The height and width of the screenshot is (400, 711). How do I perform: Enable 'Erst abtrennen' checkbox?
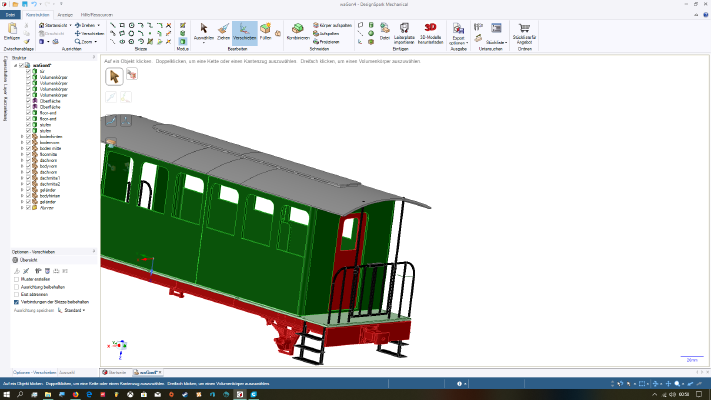(16, 294)
